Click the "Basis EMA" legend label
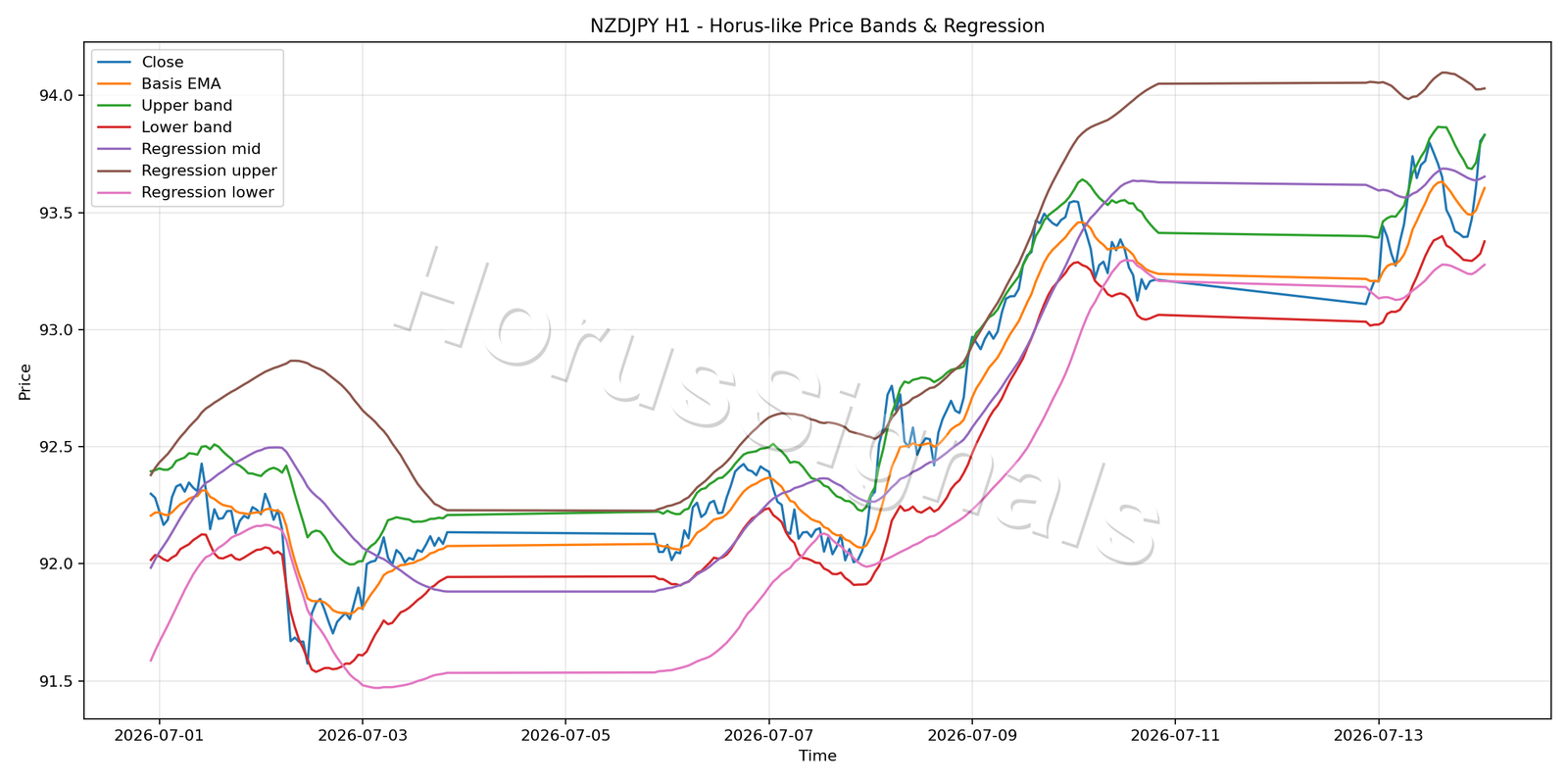This screenshot has height=784, width=1568. [181, 84]
